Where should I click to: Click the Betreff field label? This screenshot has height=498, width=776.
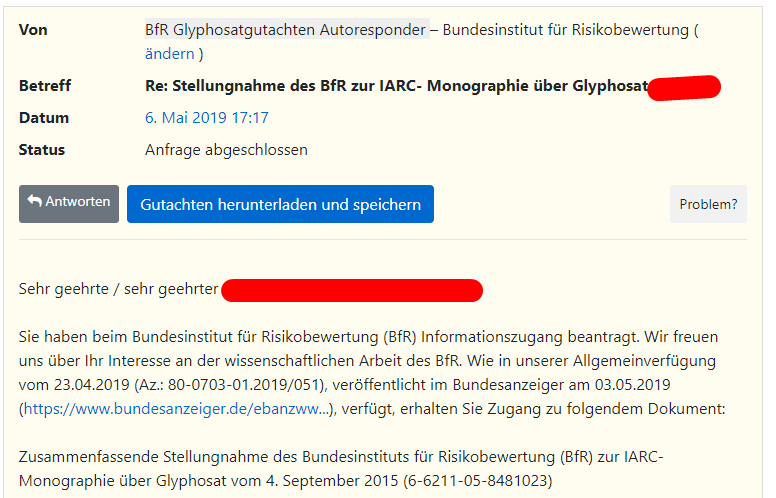pos(45,86)
